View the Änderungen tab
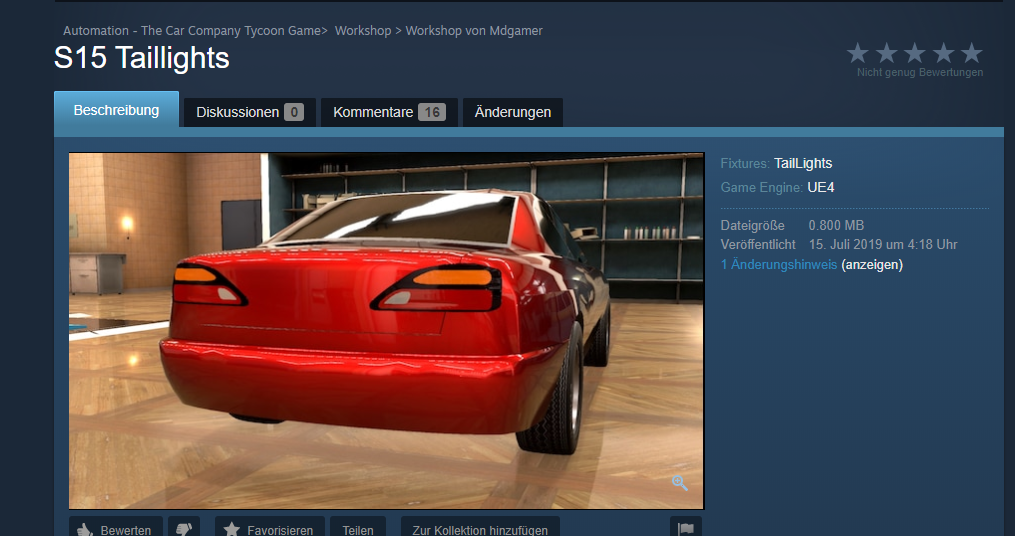The image size is (1015, 536). (x=513, y=112)
